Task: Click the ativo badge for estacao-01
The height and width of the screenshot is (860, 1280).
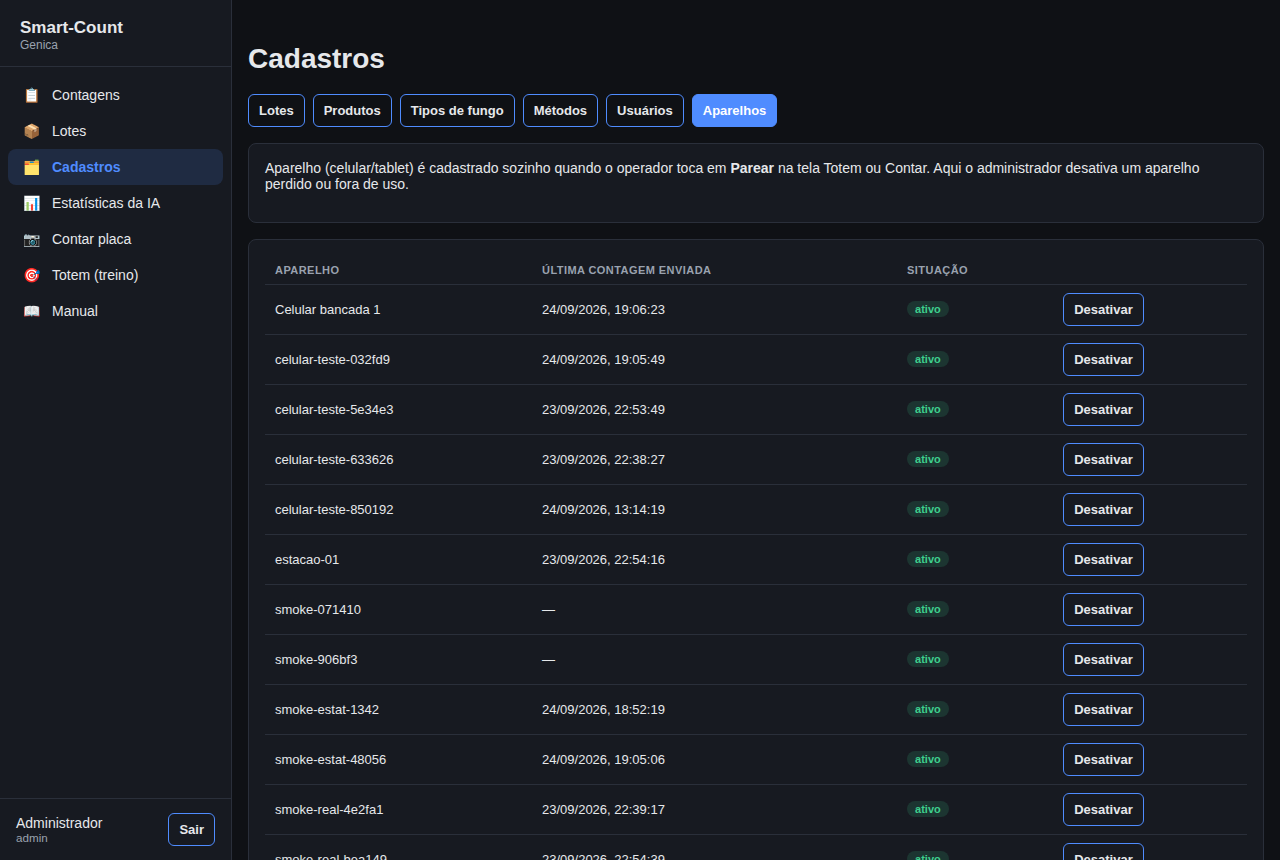Action: 928,560
